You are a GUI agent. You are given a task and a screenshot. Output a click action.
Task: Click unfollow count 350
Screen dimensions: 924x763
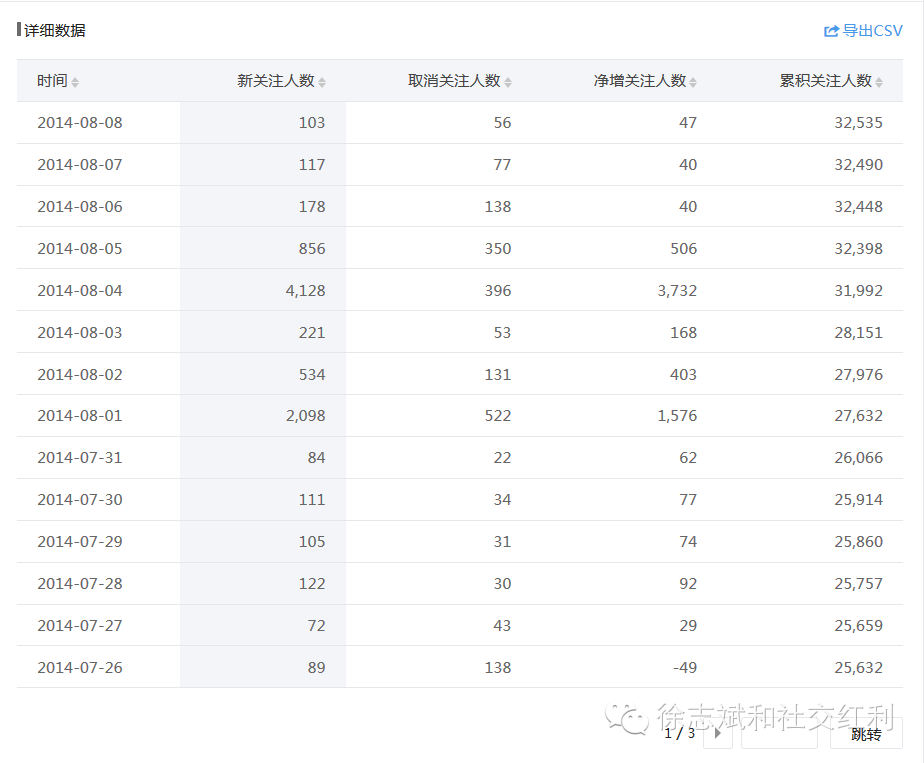(x=498, y=249)
